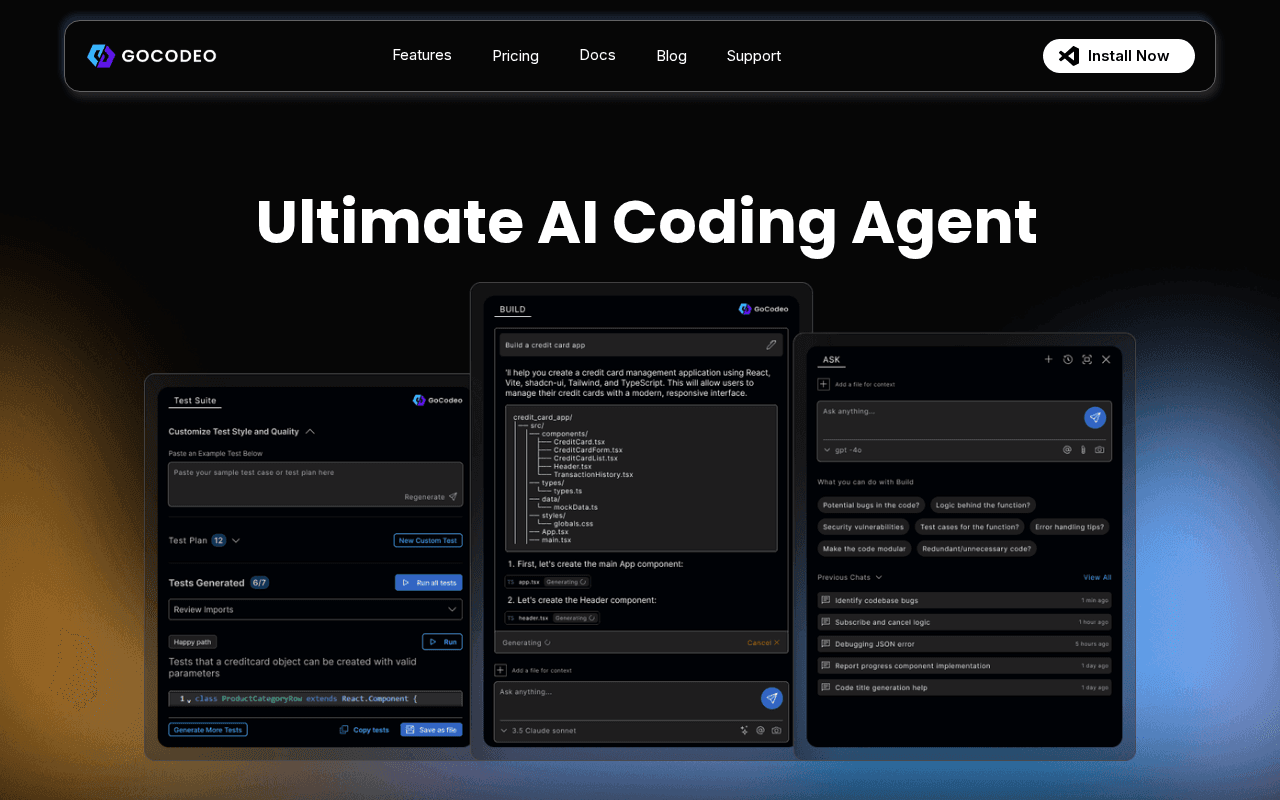Click the Happy path tag

[193, 642]
